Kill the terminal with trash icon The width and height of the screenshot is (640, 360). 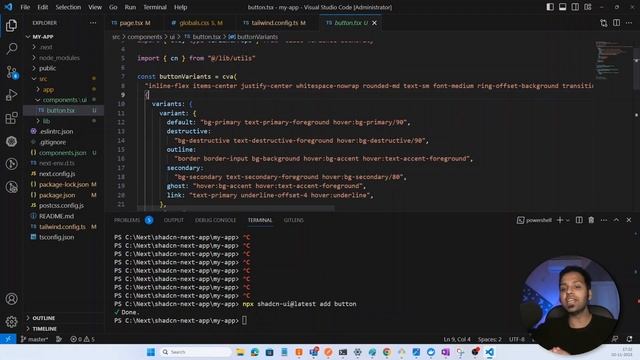pyautogui.click(x=591, y=220)
